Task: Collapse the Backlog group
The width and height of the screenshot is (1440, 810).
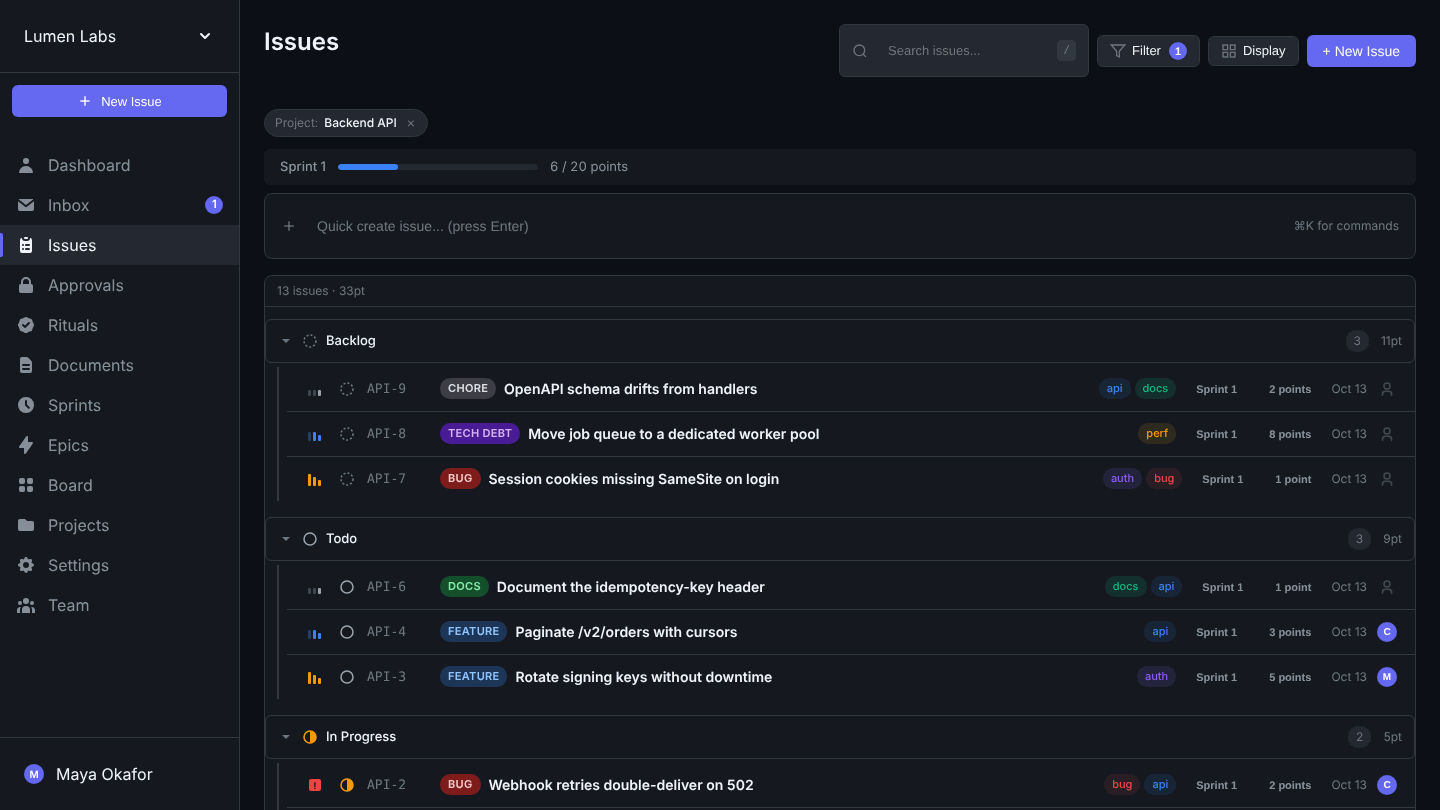Action: tap(286, 341)
